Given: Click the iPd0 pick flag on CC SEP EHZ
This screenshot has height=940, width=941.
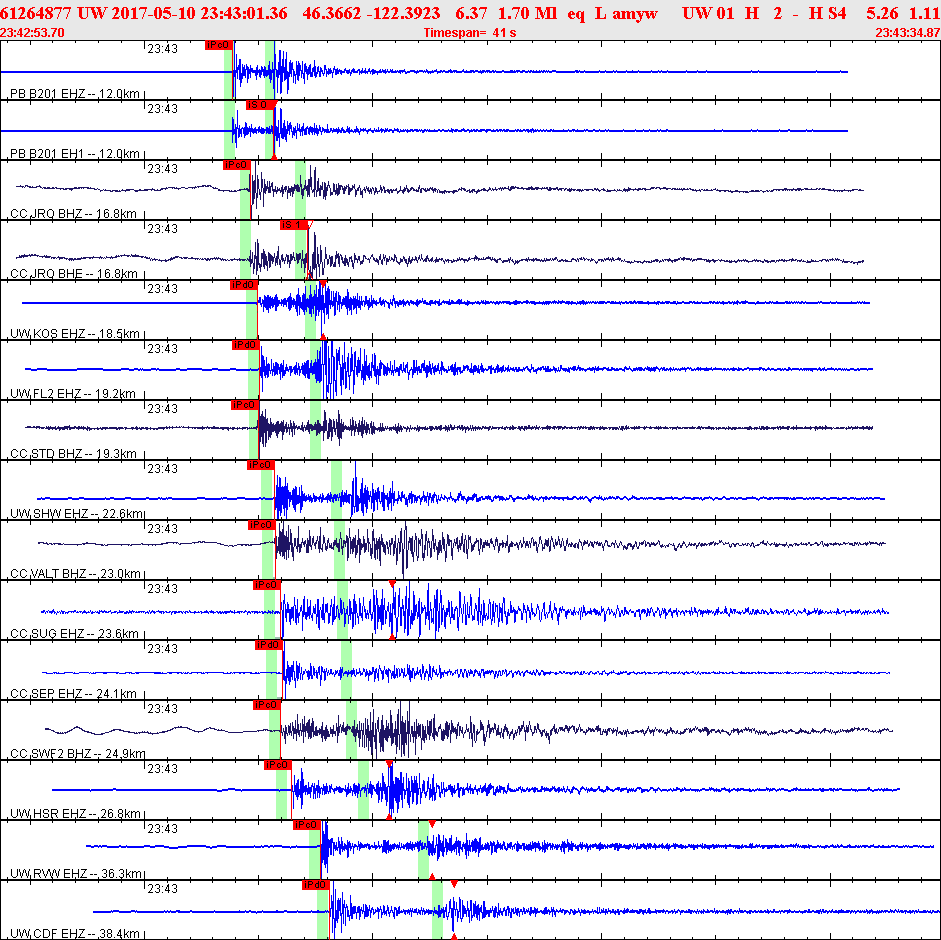Looking at the screenshot, I should point(269,645).
